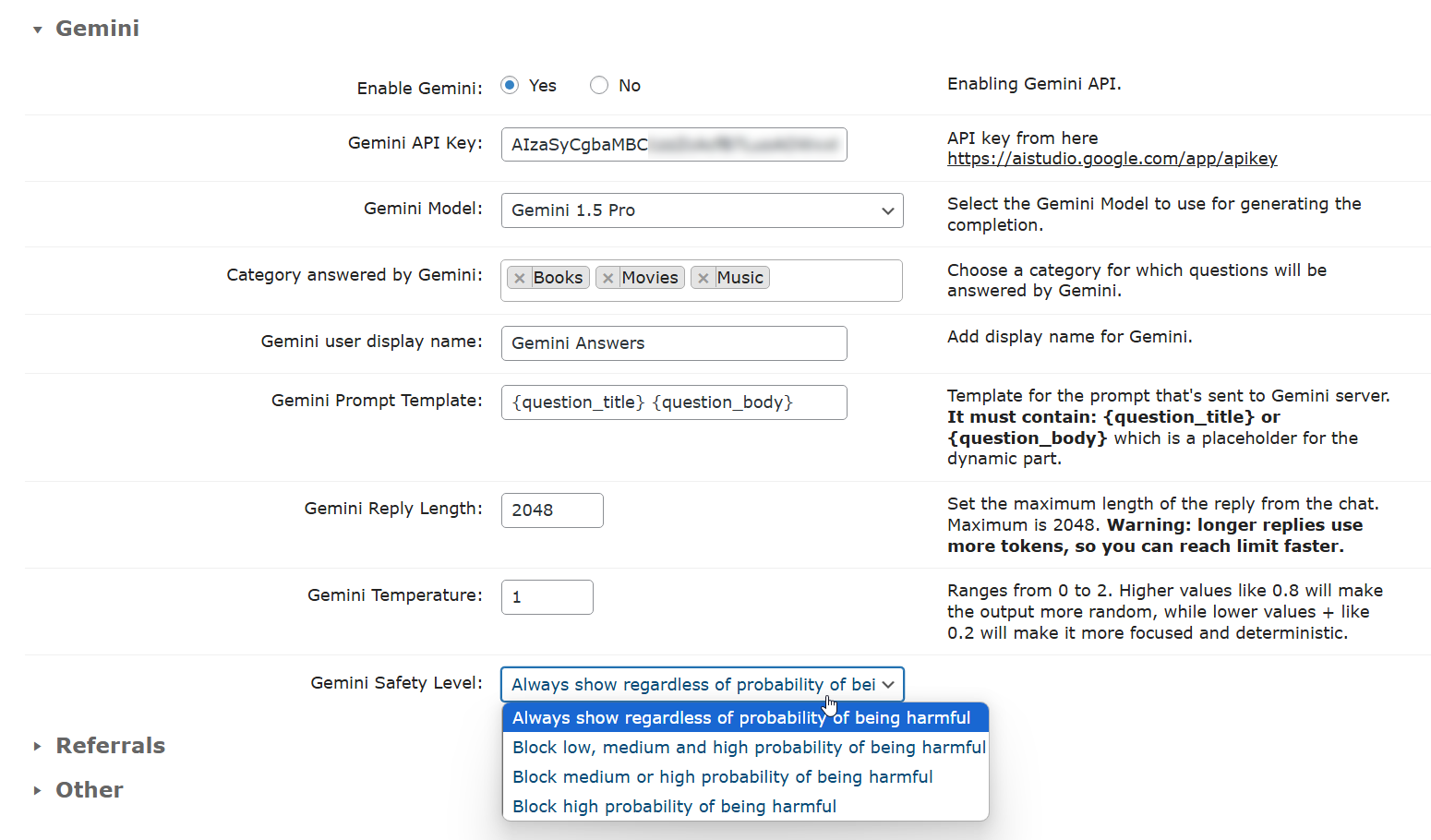This screenshot has height=840, width=1431.
Task: Choose 'Always show regardless of probability' option
Action: click(x=741, y=718)
